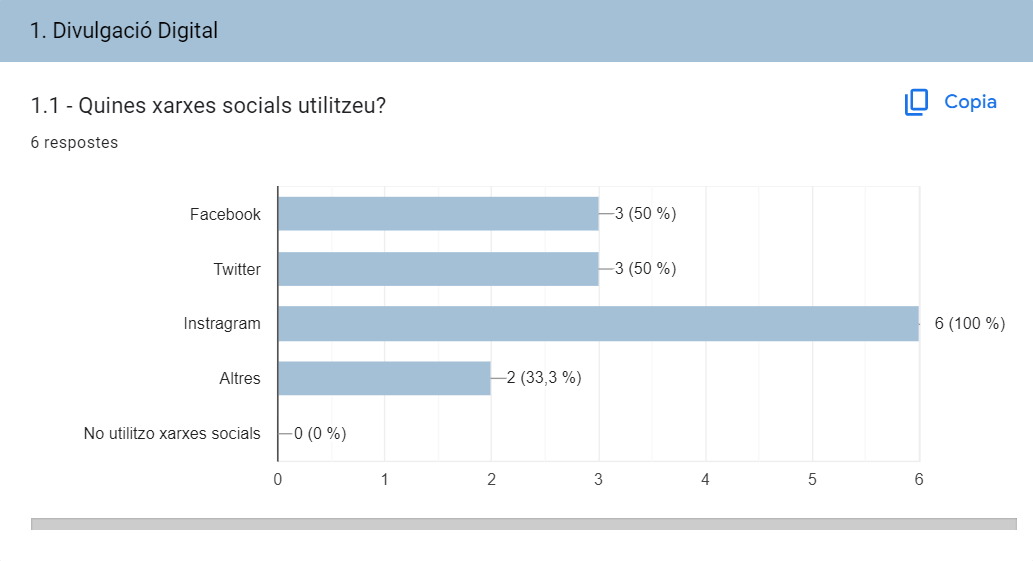Click the "6 (100 %)" value label
The image size is (1033, 561).
(969, 323)
